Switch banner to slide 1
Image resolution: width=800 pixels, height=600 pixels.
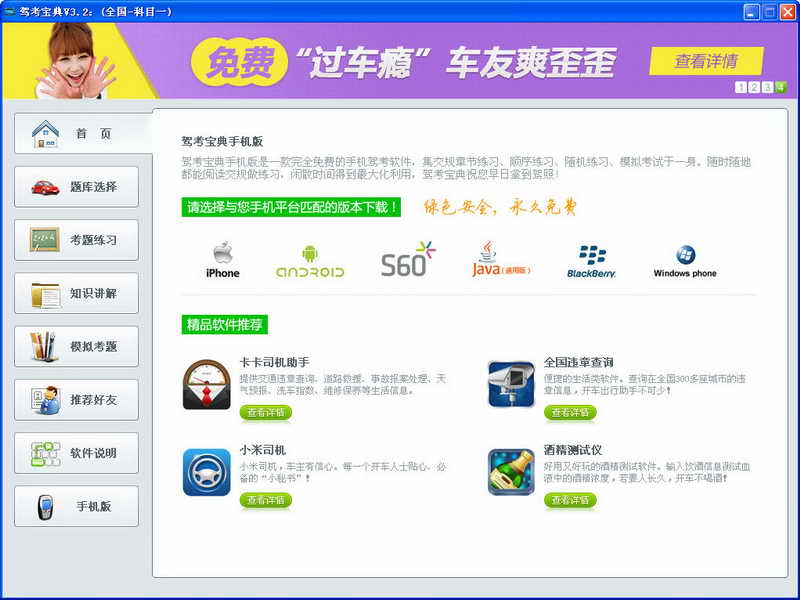[740, 87]
